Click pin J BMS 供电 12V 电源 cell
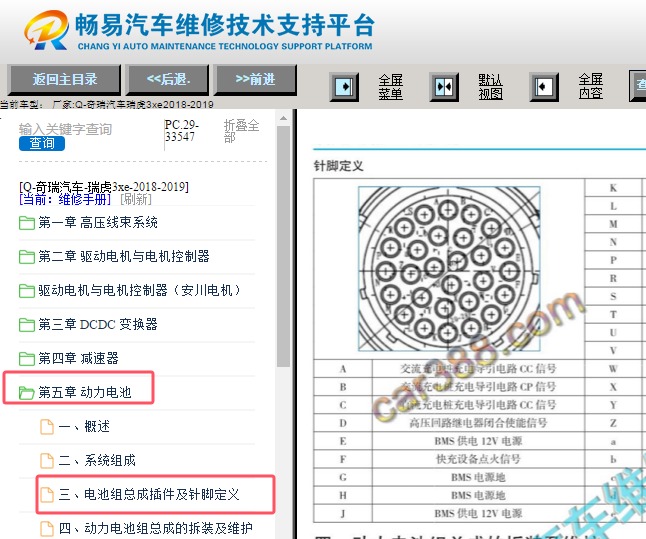Image resolution: width=646 pixels, height=539 pixels. pos(478,513)
